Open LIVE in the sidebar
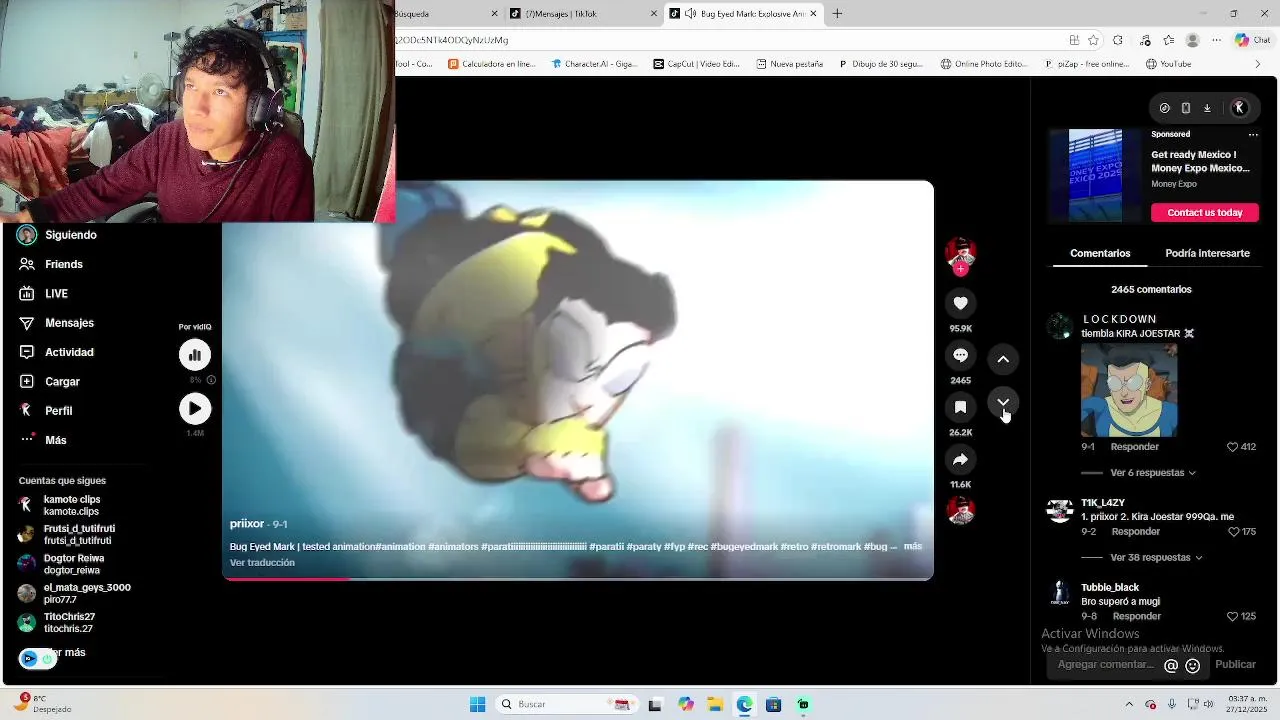Screen dimensions: 1280x720 tap(43, 293)
